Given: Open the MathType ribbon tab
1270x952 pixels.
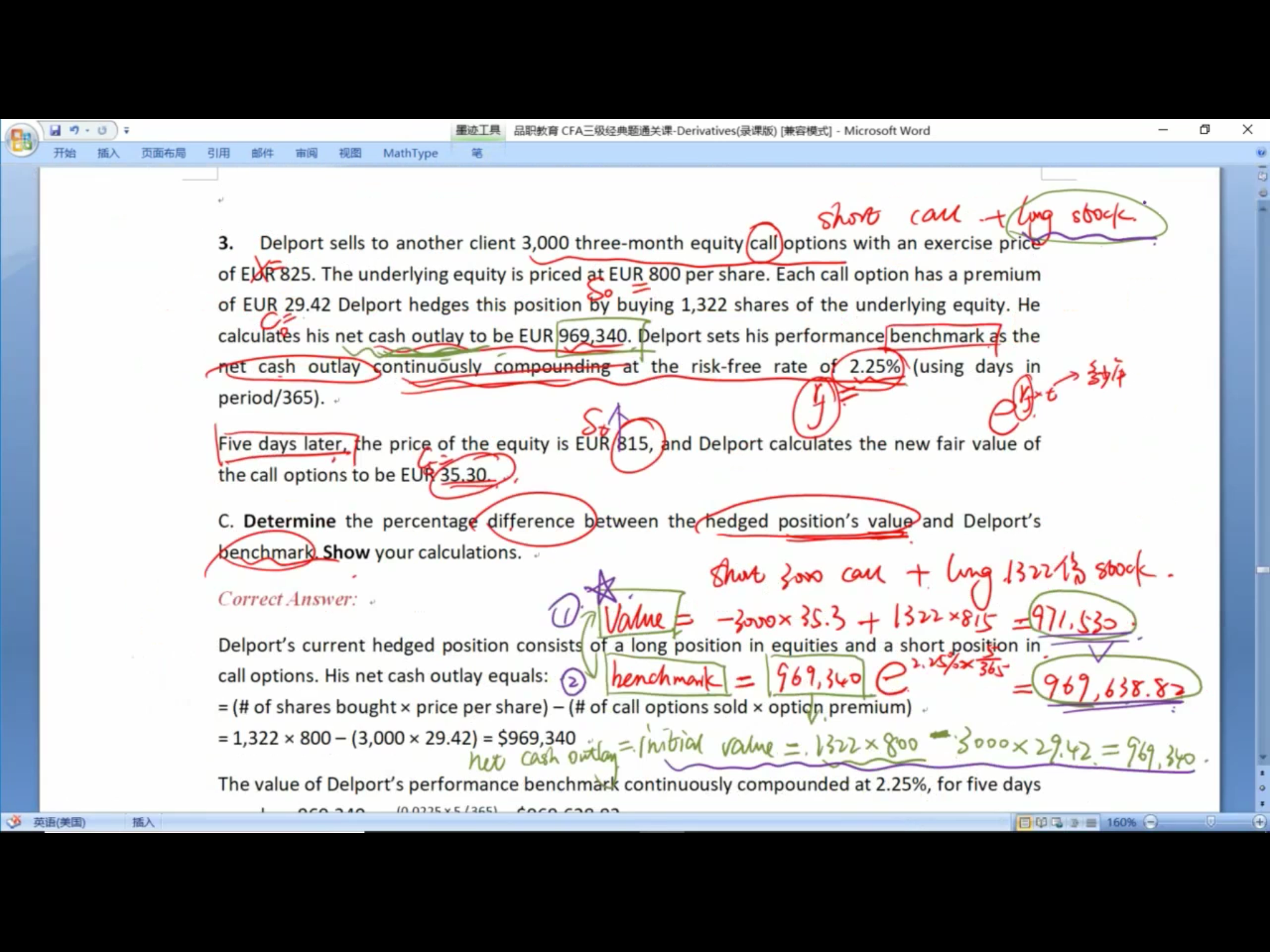Looking at the screenshot, I should pos(410,153).
